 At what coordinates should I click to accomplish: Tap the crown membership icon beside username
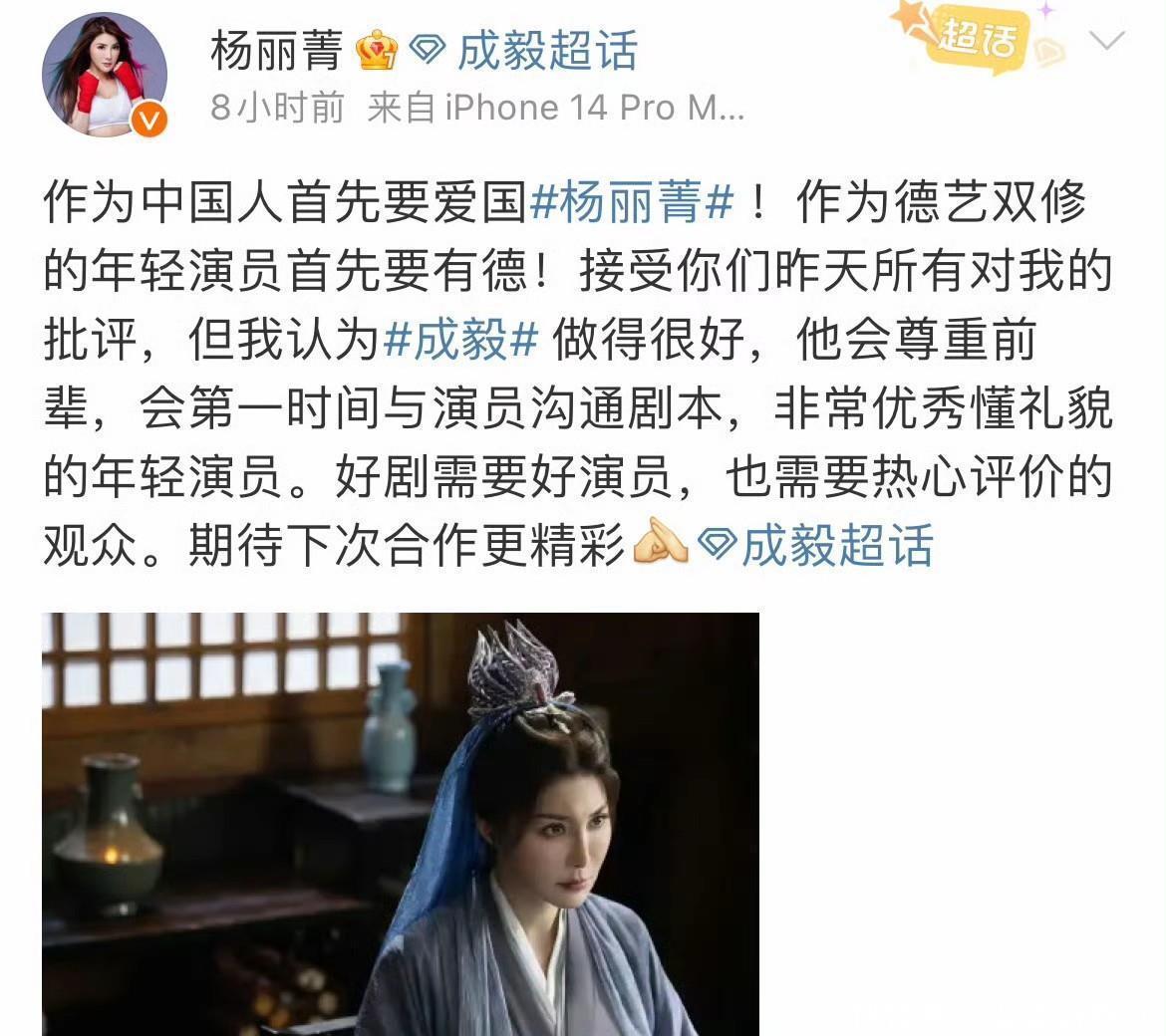tap(377, 51)
